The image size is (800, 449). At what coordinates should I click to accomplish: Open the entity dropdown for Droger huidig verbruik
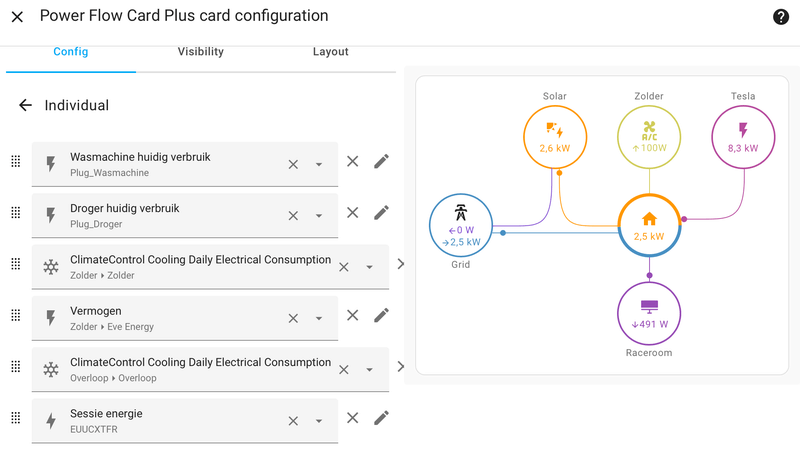[318, 216]
